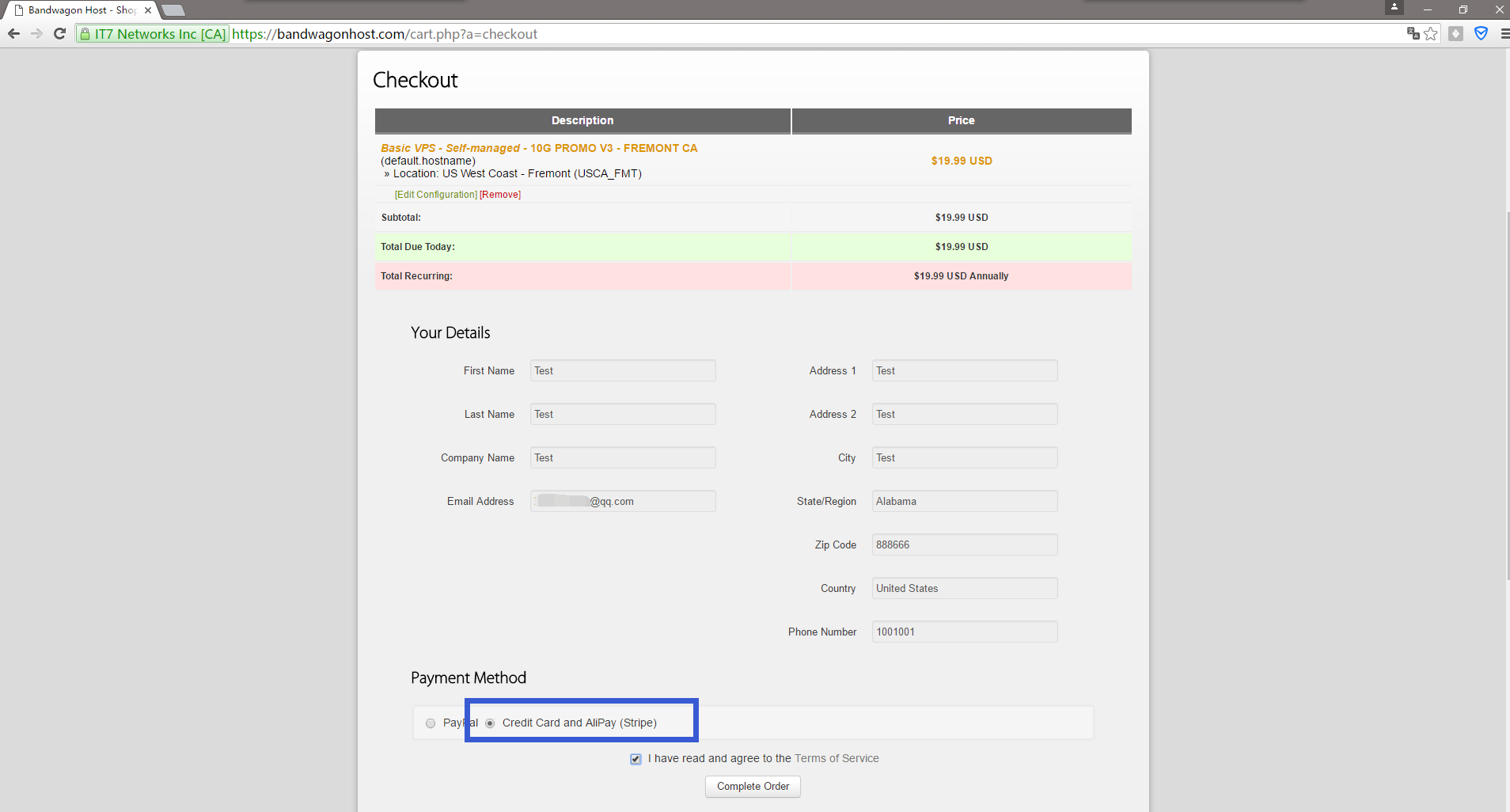Open a new browser tab
The height and width of the screenshot is (812, 1510).
click(173, 10)
